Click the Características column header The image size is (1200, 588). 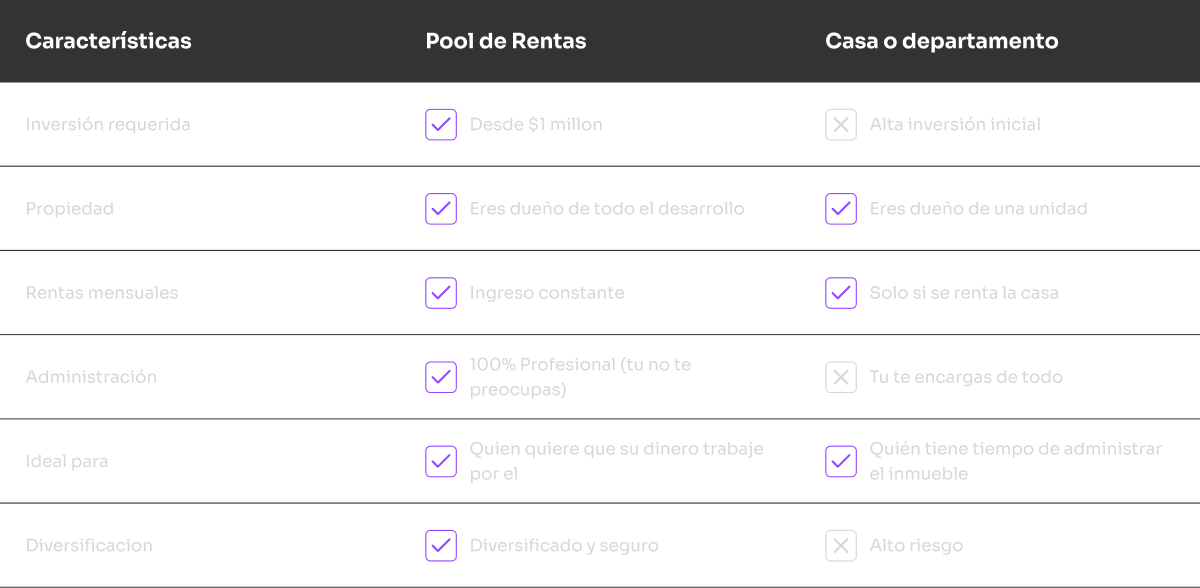[108, 41]
